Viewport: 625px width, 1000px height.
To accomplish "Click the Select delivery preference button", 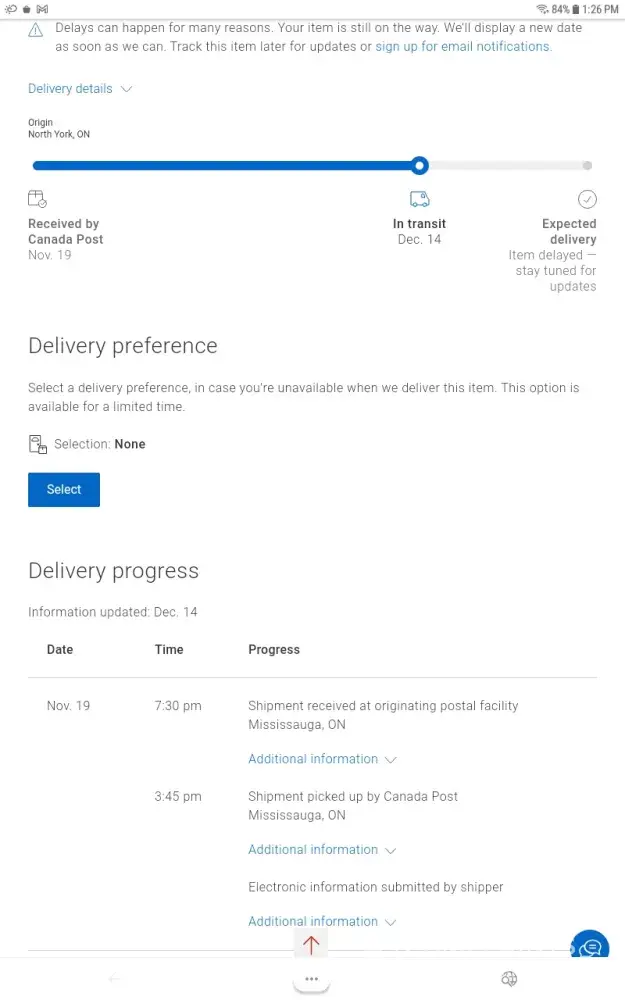I will tap(64, 490).
